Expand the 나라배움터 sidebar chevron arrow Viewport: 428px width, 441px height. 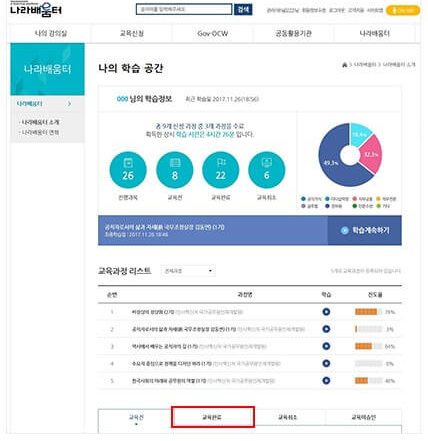click(69, 104)
